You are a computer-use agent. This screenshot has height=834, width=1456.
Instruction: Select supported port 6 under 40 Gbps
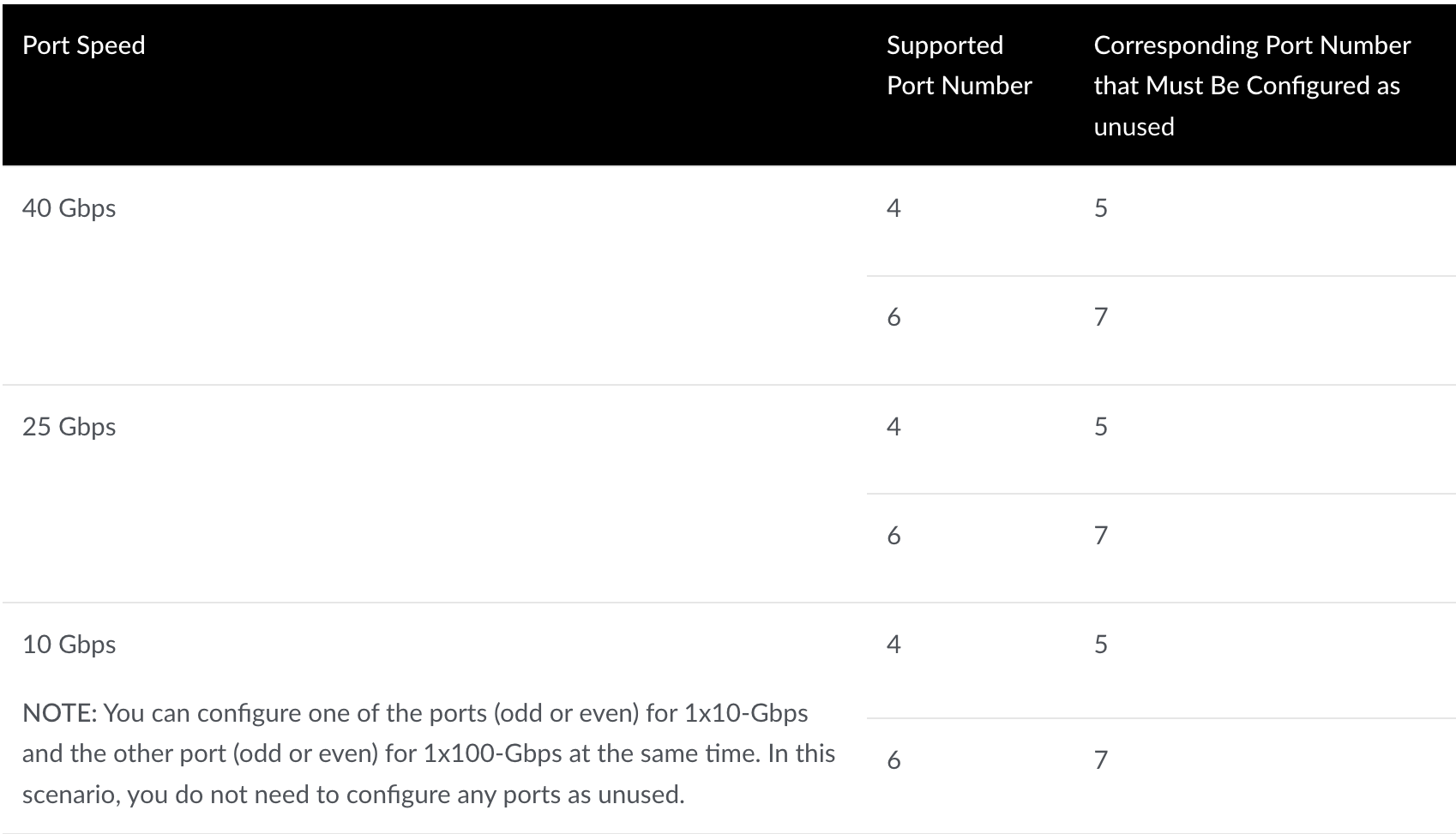click(893, 317)
